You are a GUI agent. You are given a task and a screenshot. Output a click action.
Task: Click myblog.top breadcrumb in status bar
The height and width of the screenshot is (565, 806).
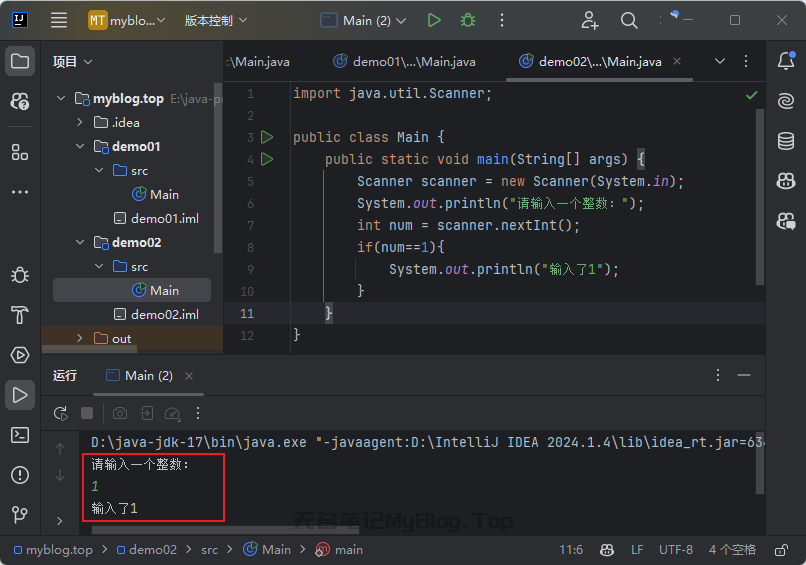[53, 550]
